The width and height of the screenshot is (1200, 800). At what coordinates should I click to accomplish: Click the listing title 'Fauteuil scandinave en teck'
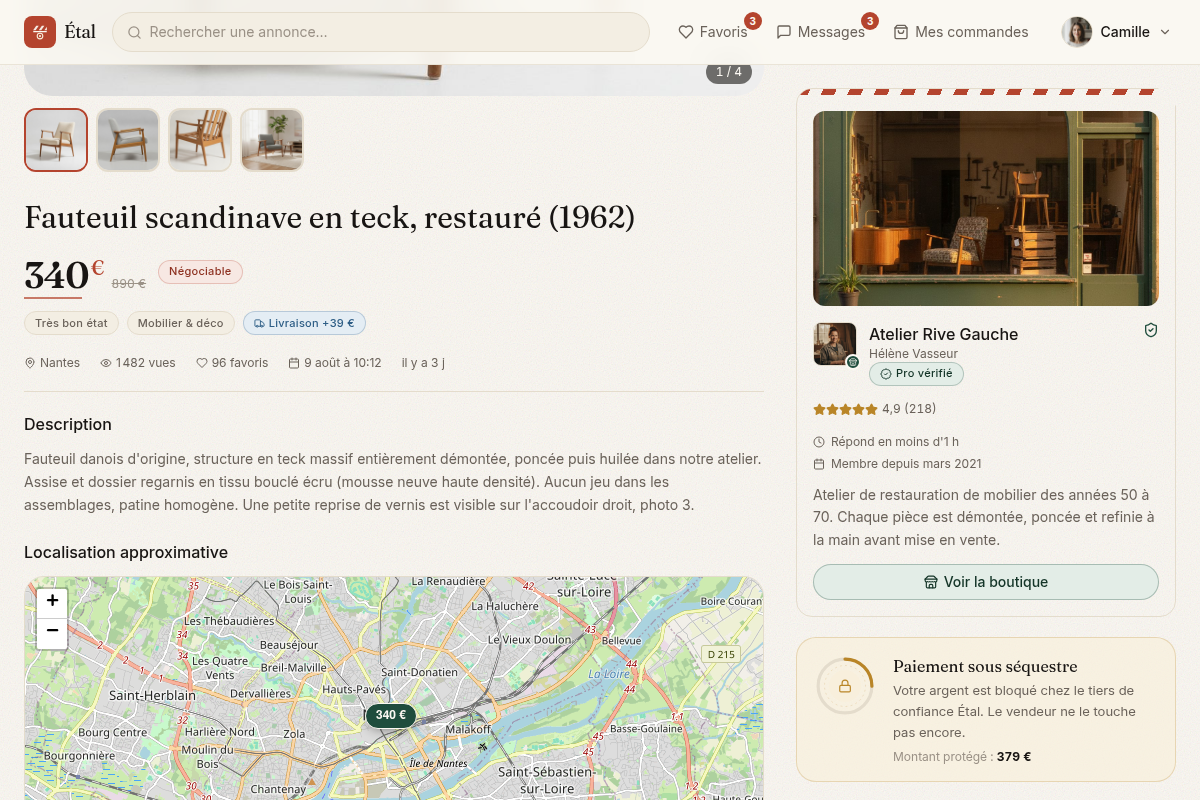[329, 217]
